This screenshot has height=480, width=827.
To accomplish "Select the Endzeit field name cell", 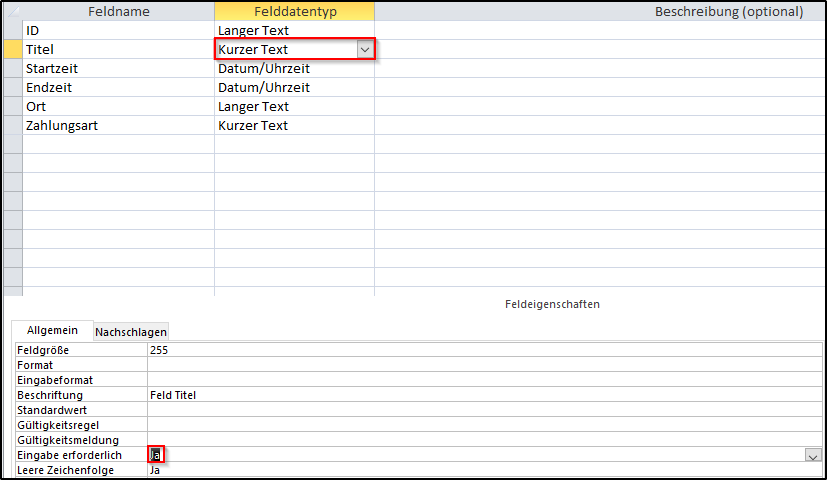I will click(118, 88).
